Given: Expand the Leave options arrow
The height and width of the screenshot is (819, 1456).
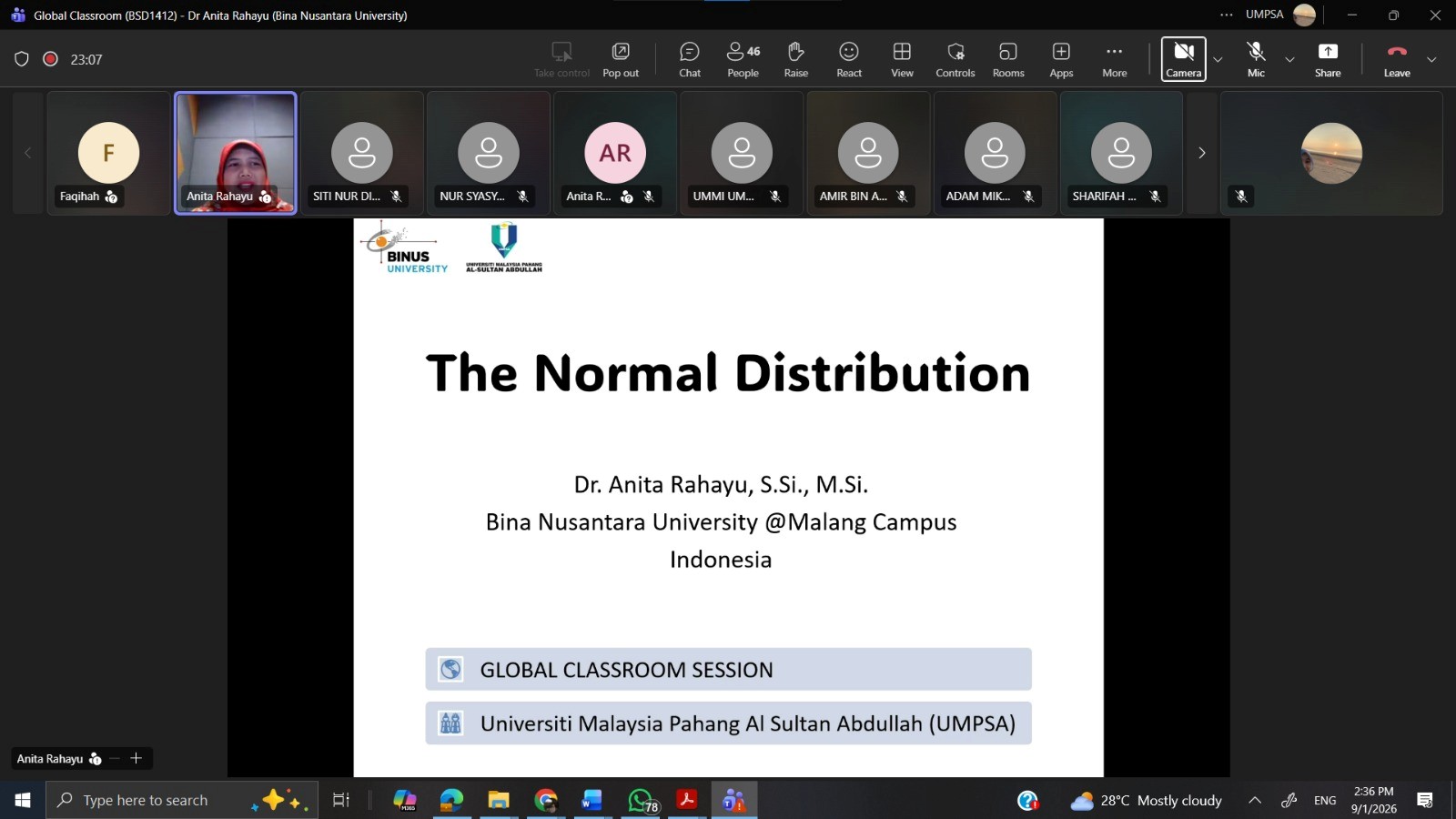Looking at the screenshot, I should pyautogui.click(x=1431, y=60).
